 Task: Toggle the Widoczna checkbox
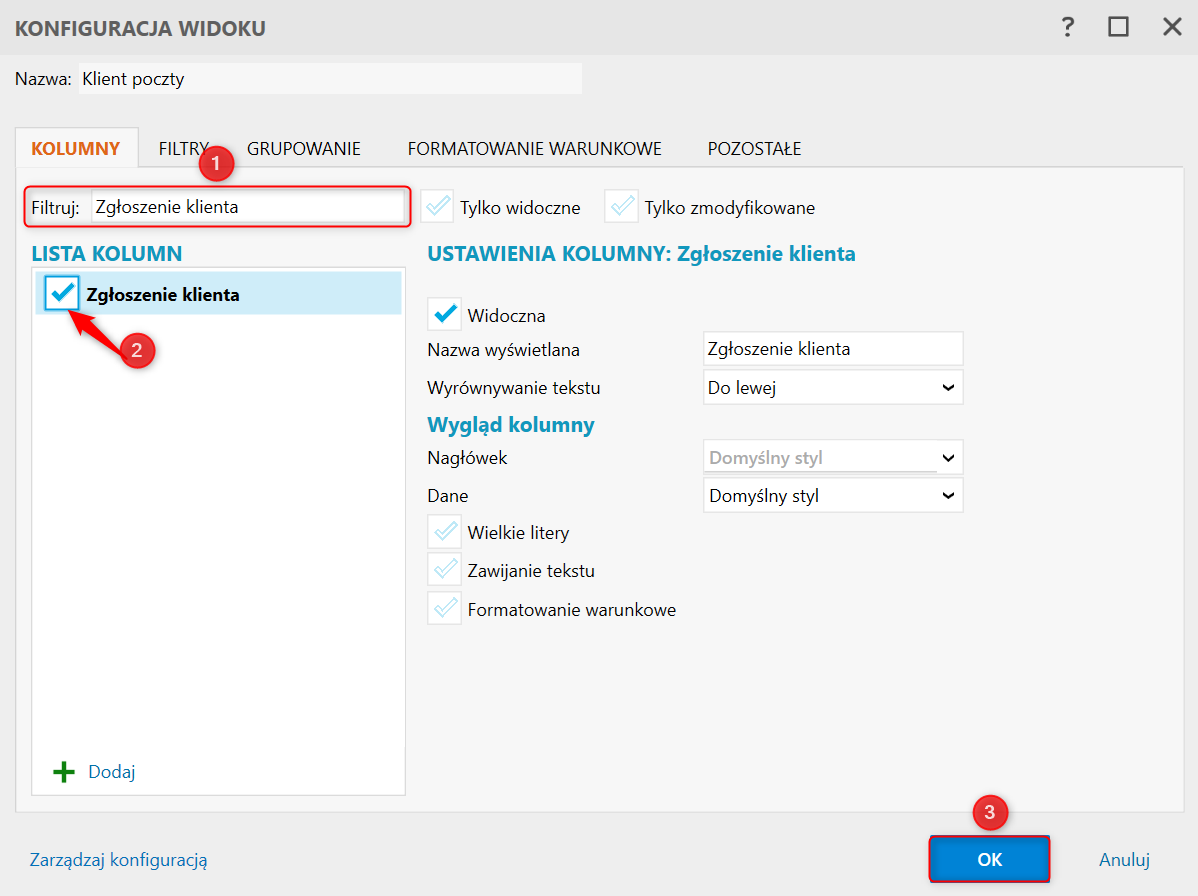pos(444,315)
